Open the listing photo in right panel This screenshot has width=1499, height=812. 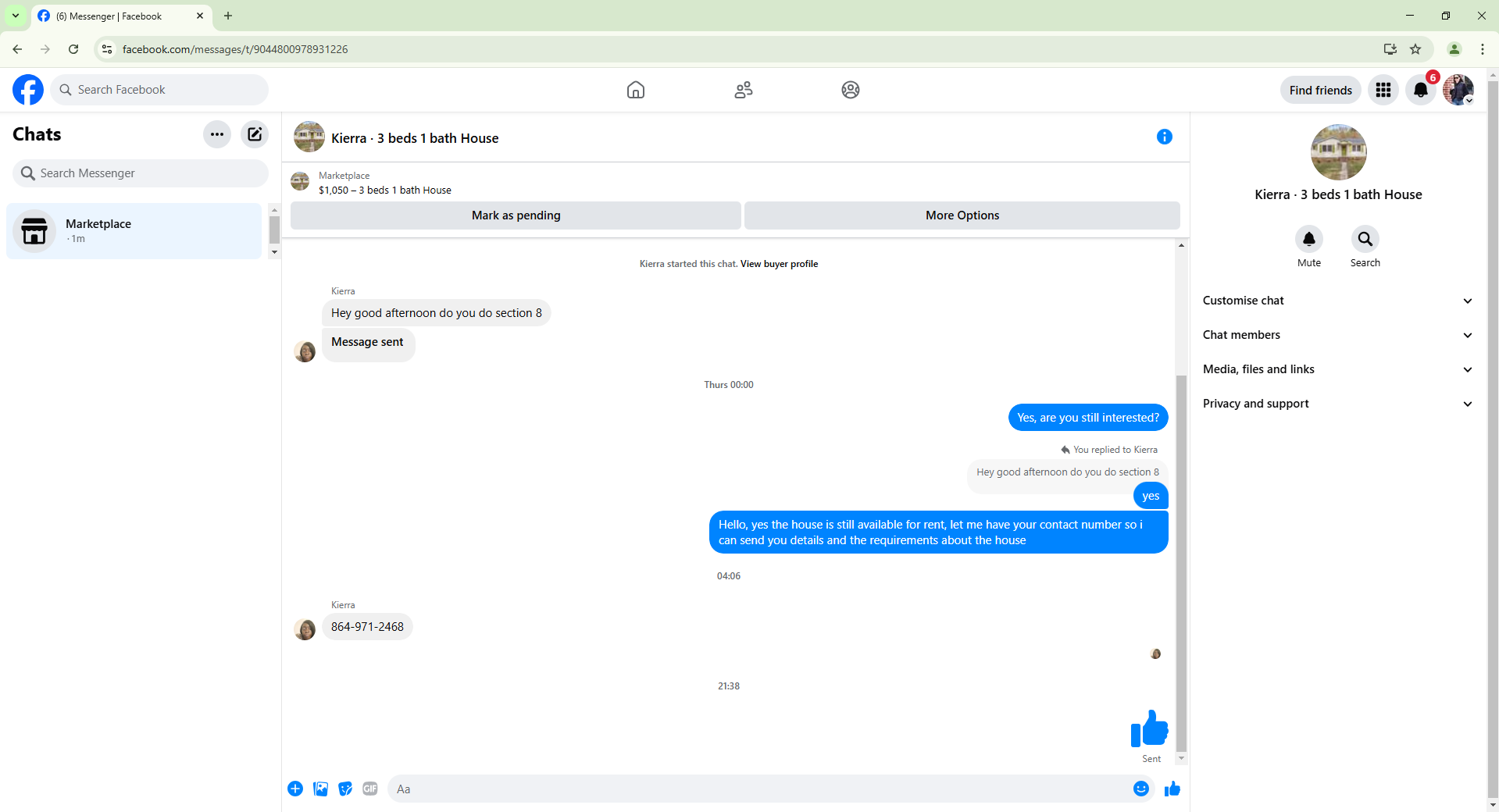pyautogui.click(x=1339, y=152)
